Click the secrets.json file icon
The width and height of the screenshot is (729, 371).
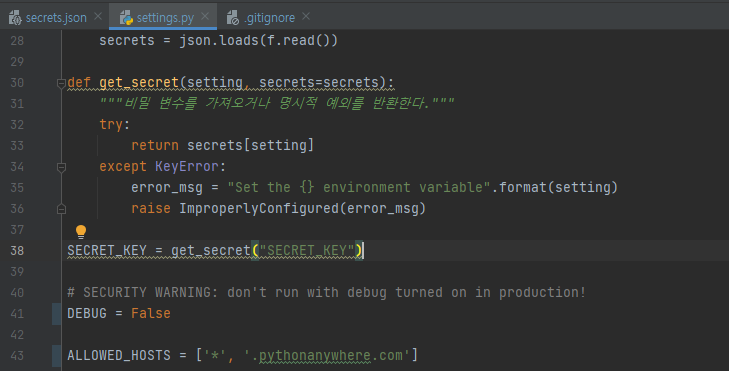coord(15,18)
